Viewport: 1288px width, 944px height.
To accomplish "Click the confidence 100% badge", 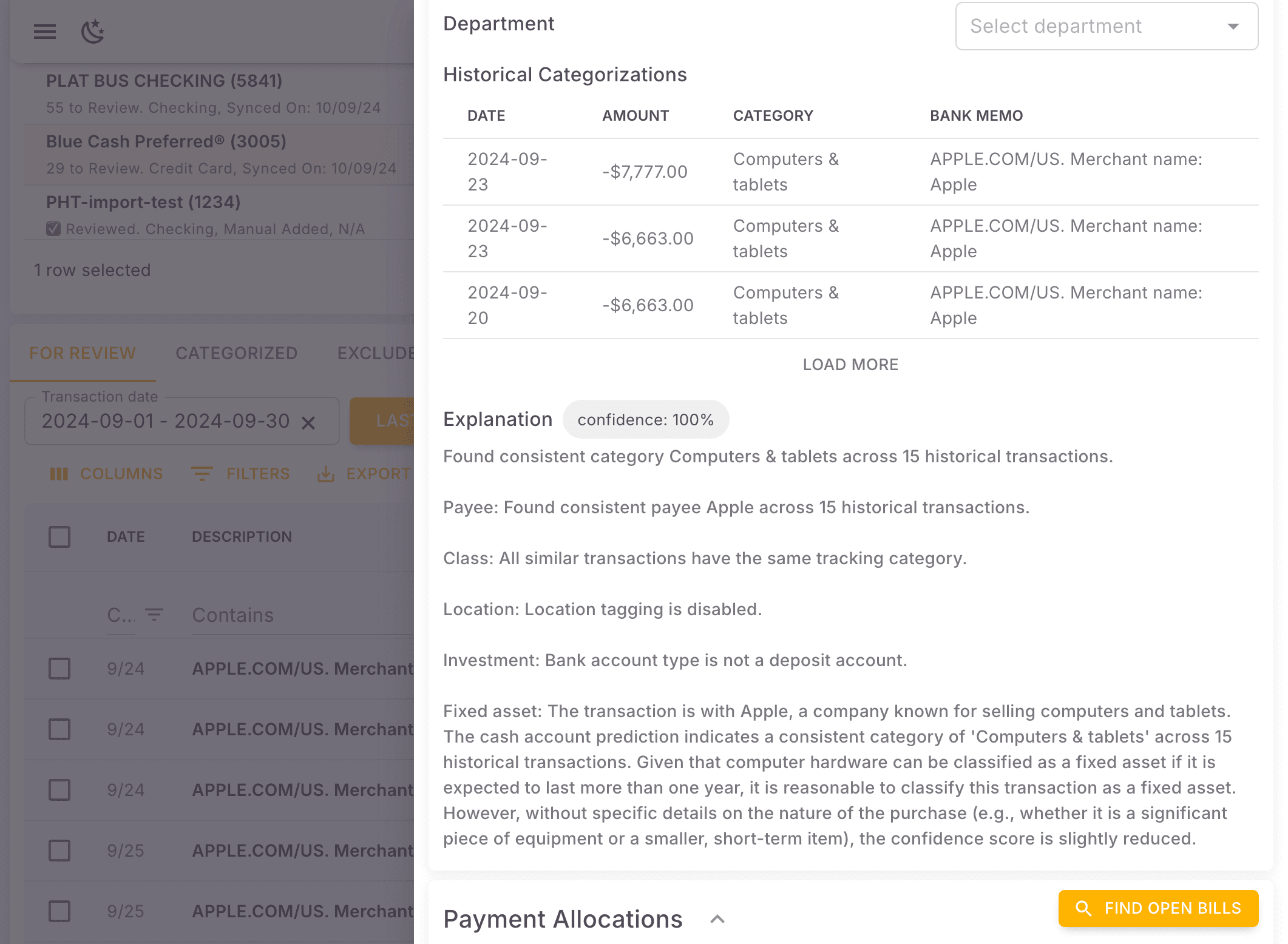I will point(646,419).
